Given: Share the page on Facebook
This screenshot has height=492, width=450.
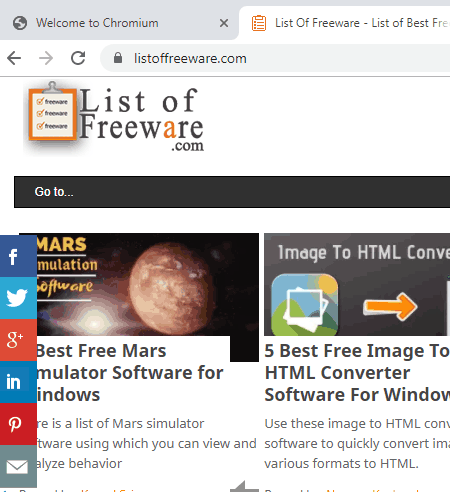Looking at the screenshot, I should (x=18, y=256).
